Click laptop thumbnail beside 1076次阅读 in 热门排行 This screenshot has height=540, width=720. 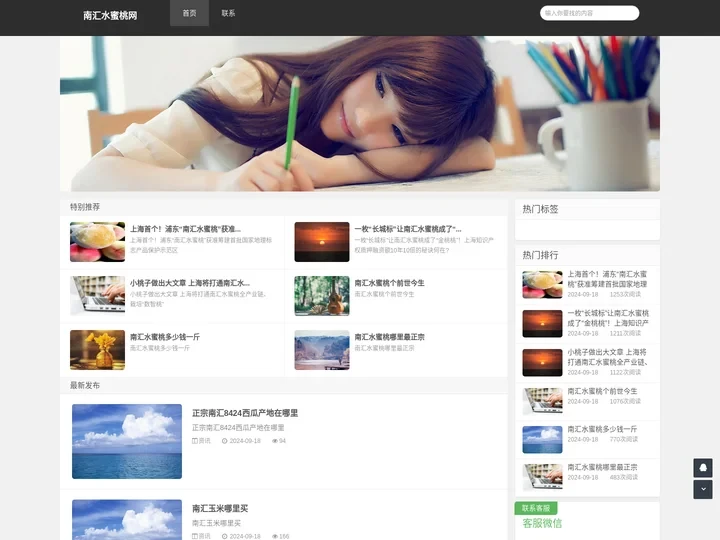tap(542, 401)
